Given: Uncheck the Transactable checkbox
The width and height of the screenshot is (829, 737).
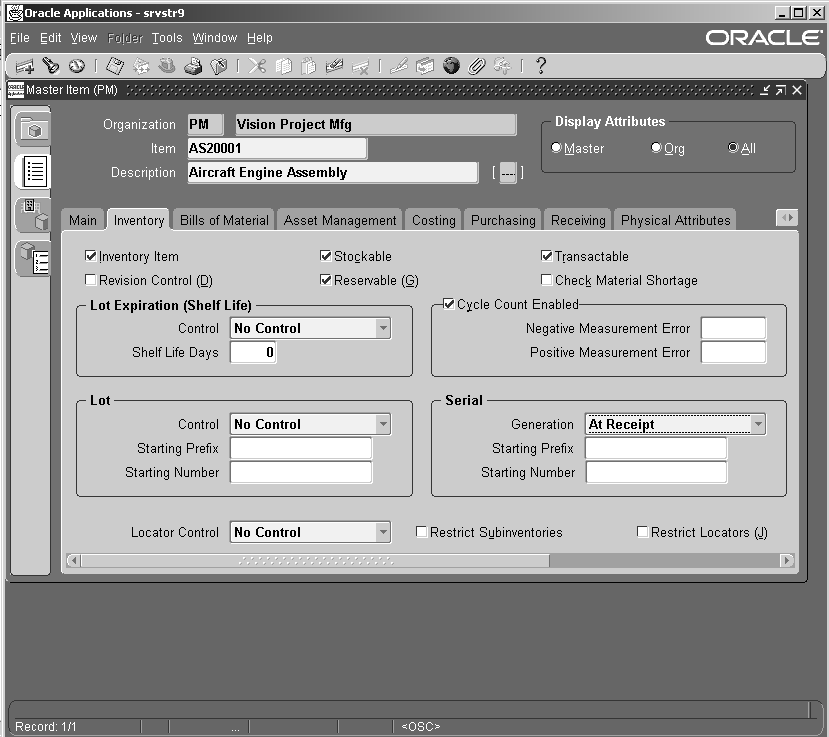Looking at the screenshot, I should 547,256.
